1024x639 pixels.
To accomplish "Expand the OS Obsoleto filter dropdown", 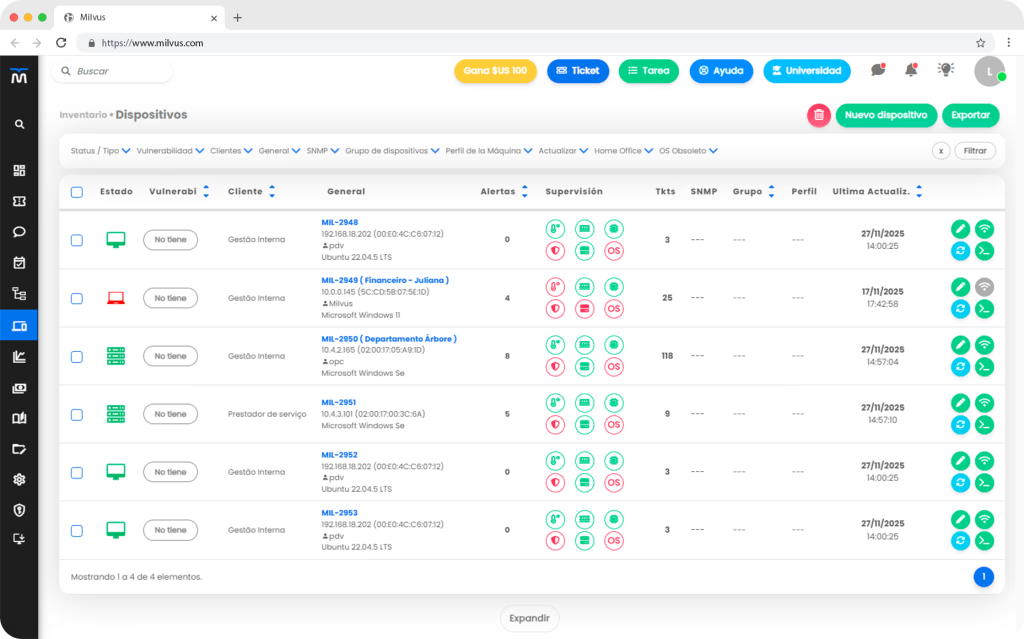I will [x=688, y=151].
